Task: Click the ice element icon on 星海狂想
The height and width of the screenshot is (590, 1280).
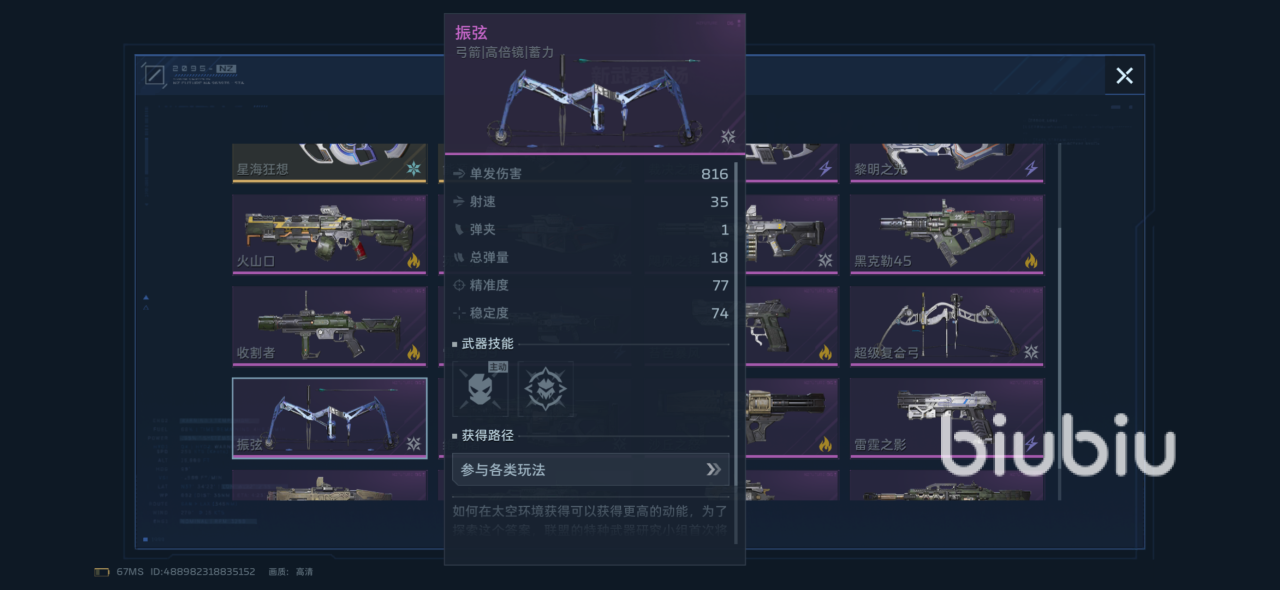Action: click(413, 169)
